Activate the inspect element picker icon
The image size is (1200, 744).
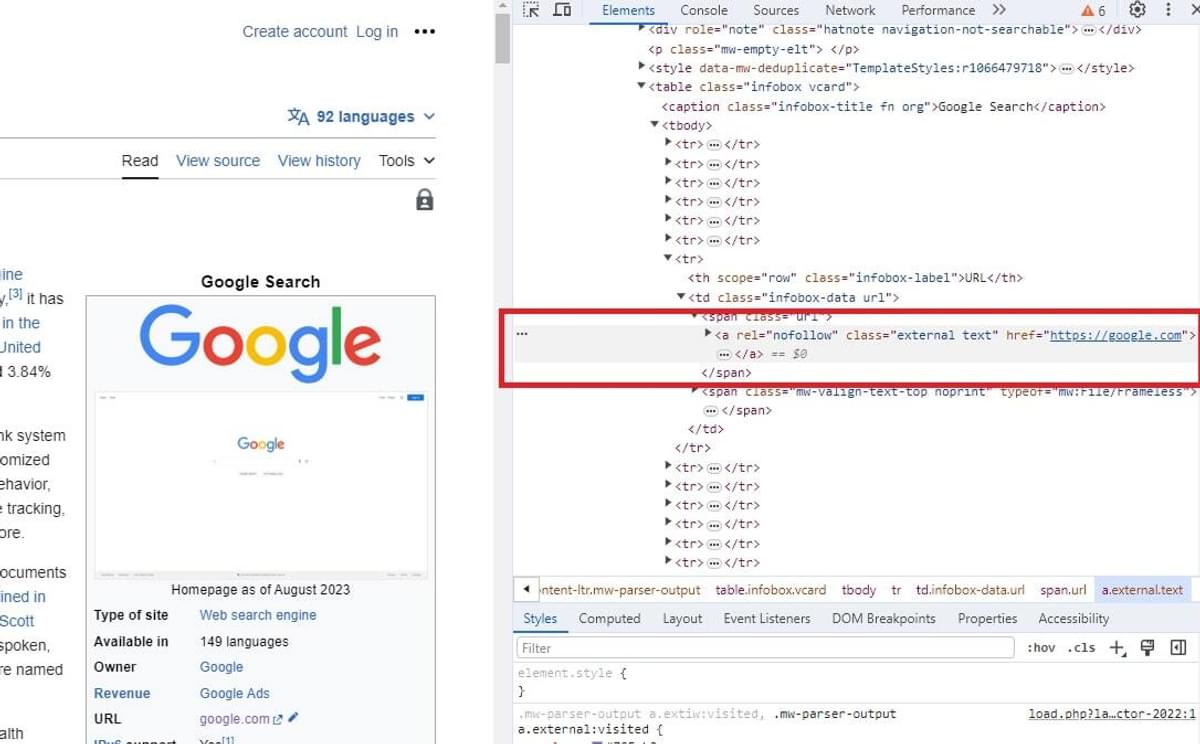(531, 10)
